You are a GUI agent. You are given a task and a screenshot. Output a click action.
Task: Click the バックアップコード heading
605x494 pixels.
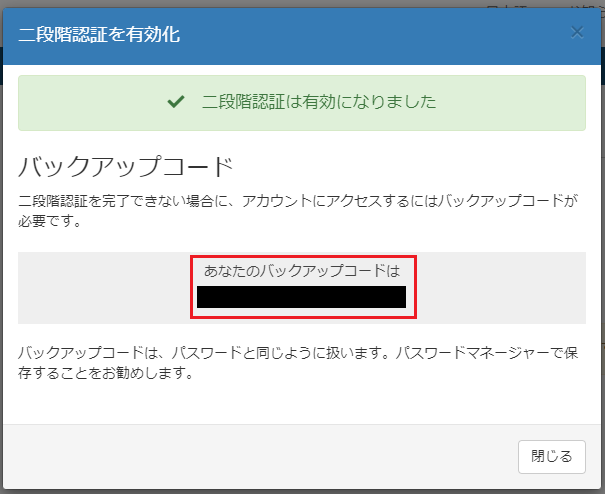tap(126, 165)
